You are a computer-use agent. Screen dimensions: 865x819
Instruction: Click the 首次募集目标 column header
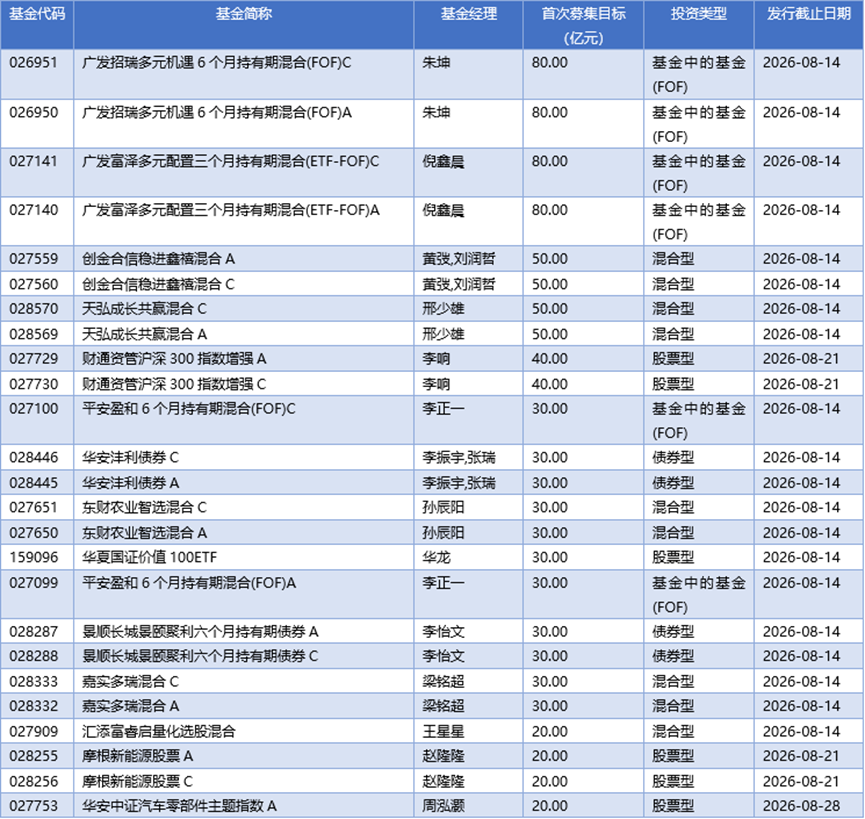point(583,26)
